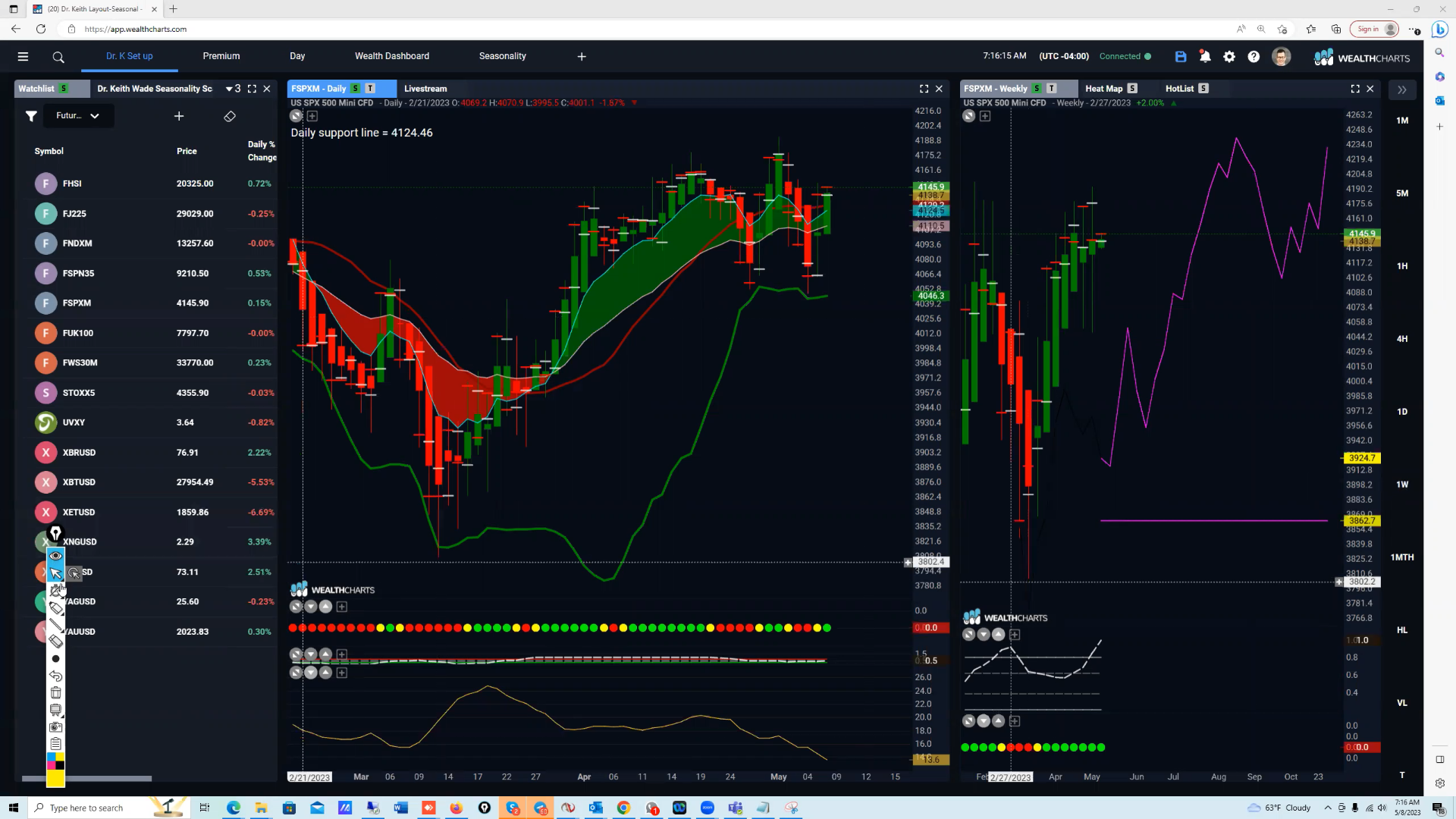Switch to the Day layout tab
Screen dimensions: 1456x819
click(297, 56)
